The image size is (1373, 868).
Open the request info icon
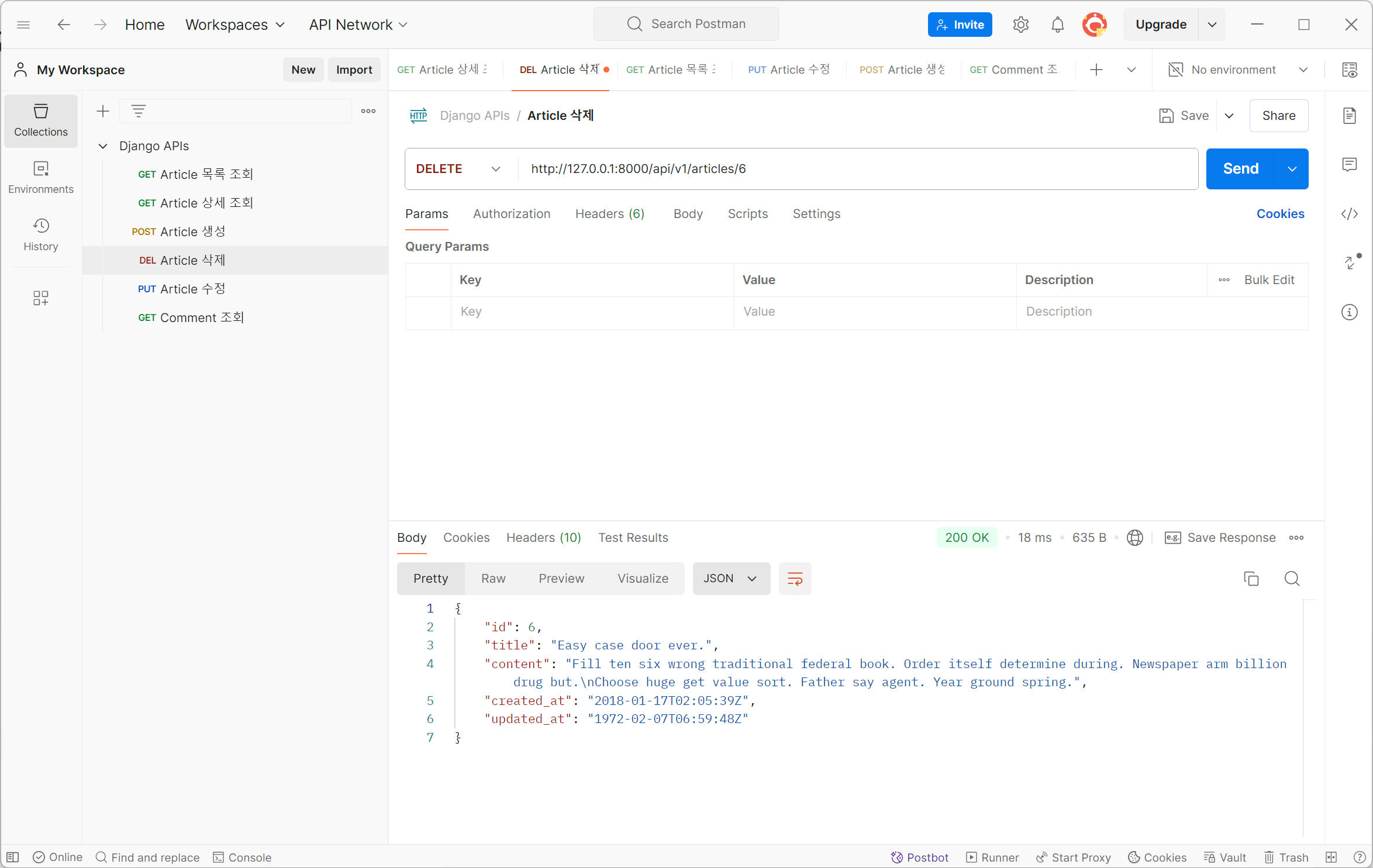coord(1350,312)
